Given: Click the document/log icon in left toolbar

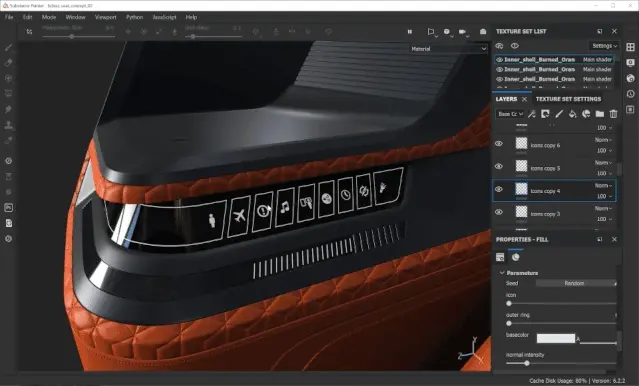Looking at the screenshot, I should [9, 223].
